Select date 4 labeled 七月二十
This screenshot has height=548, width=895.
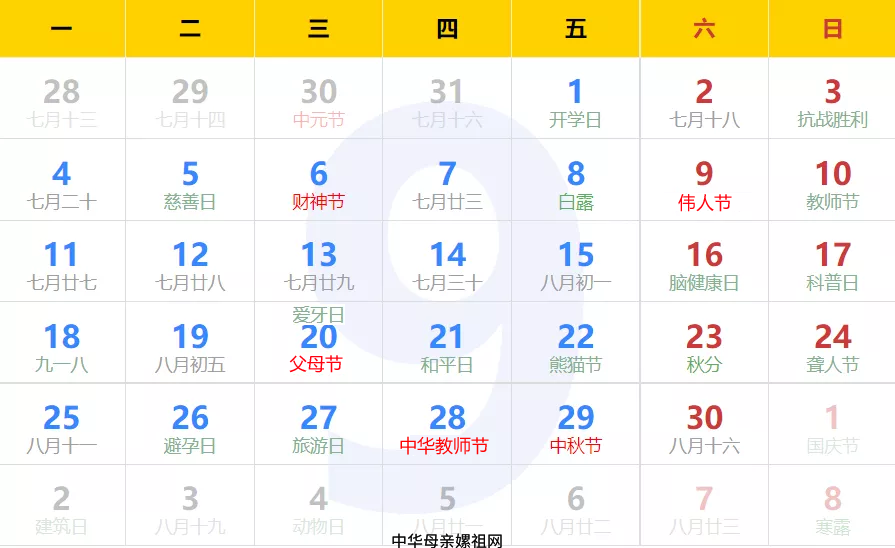point(62,180)
